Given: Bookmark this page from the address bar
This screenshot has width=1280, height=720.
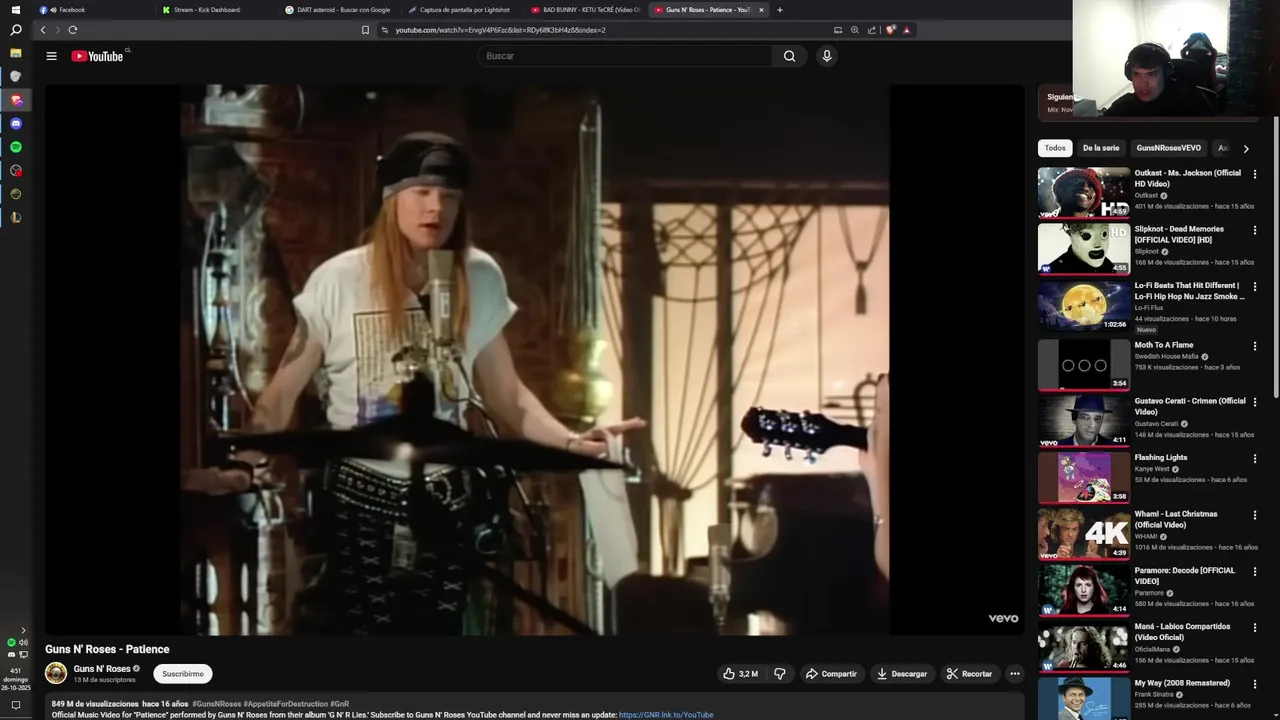Looking at the screenshot, I should [365, 30].
